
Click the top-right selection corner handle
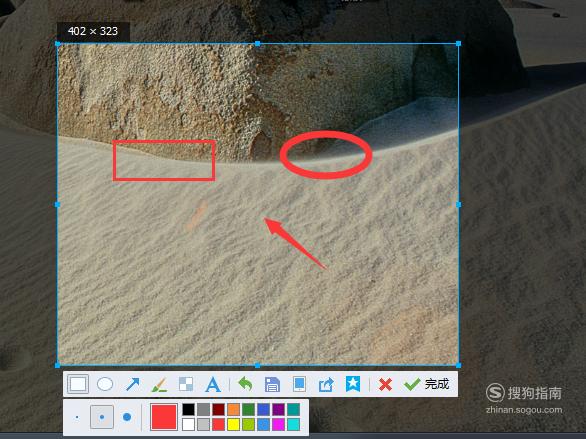[459, 44]
